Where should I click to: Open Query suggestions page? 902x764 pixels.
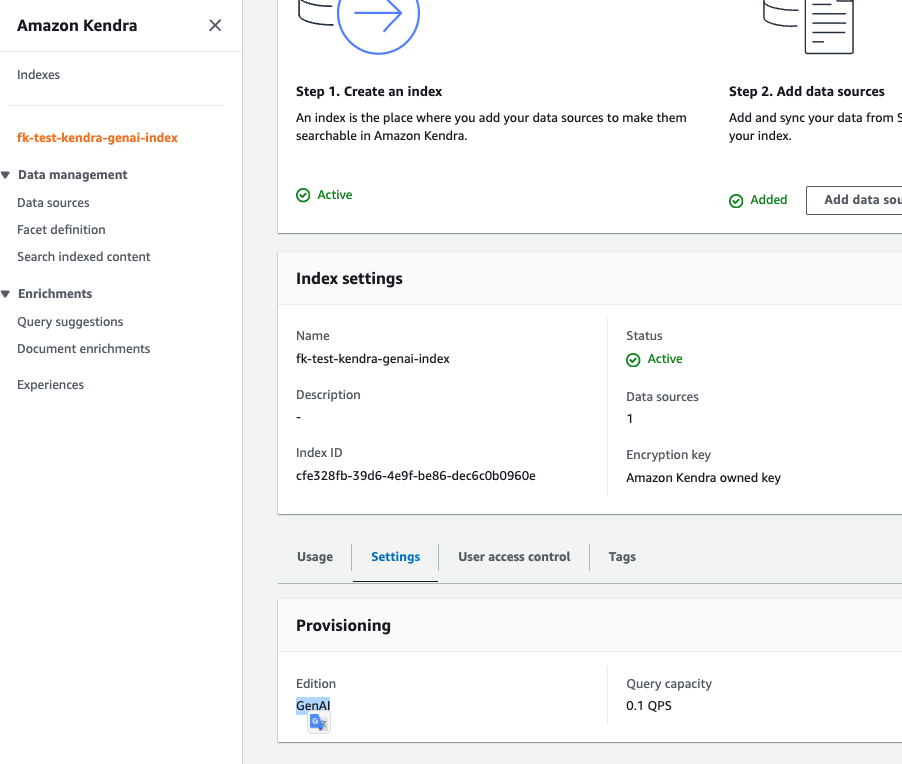(x=70, y=322)
